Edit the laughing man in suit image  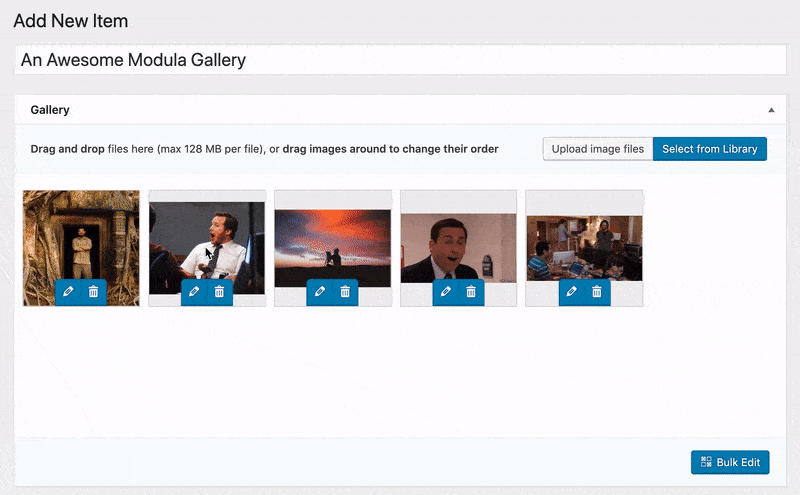tap(446, 292)
